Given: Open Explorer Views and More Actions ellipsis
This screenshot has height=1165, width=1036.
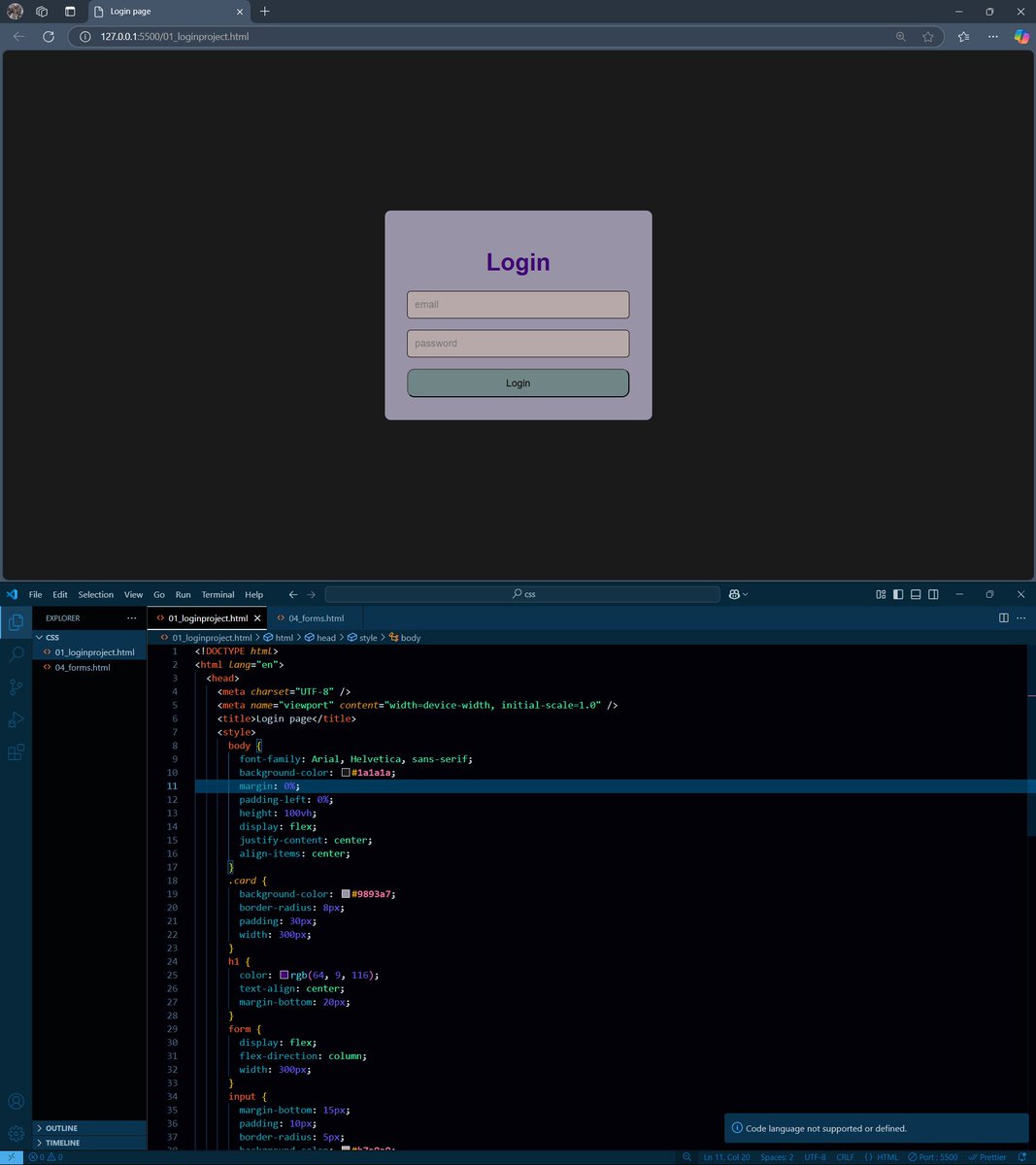Looking at the screenshot, I should click(132, 617).
